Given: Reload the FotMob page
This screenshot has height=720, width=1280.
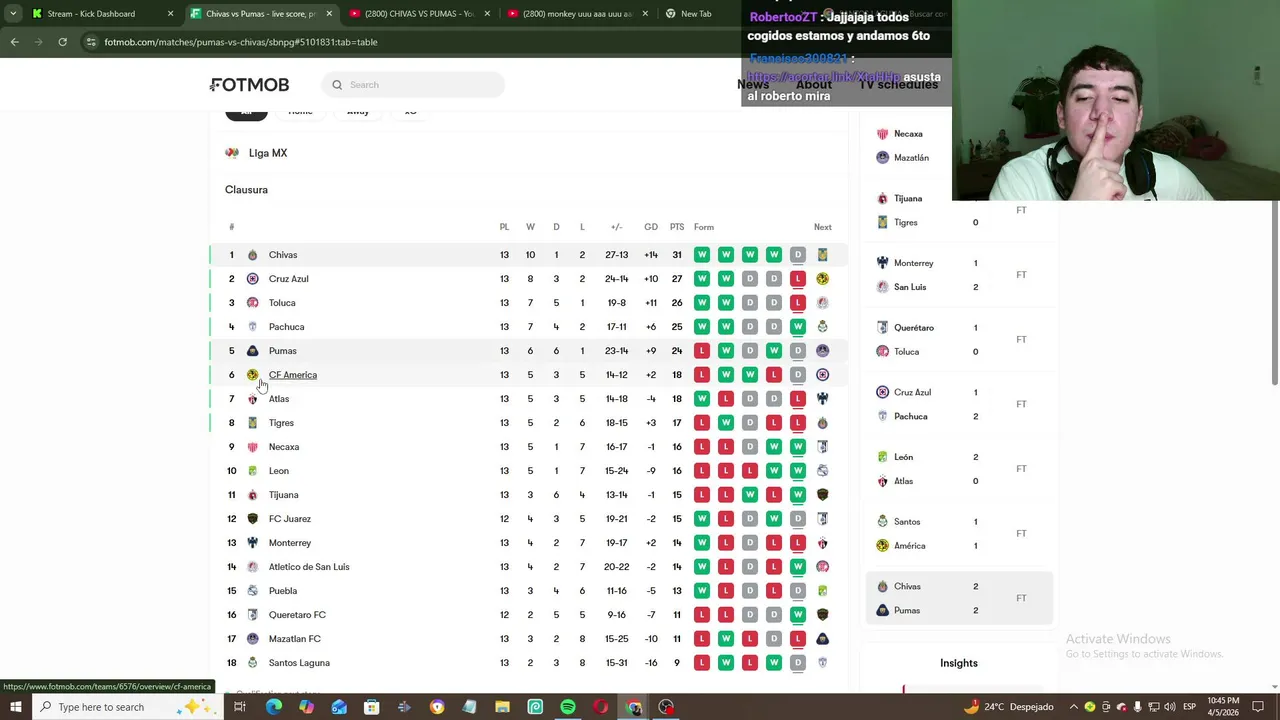Looking at the screenshot, I should tap(62, 42).
